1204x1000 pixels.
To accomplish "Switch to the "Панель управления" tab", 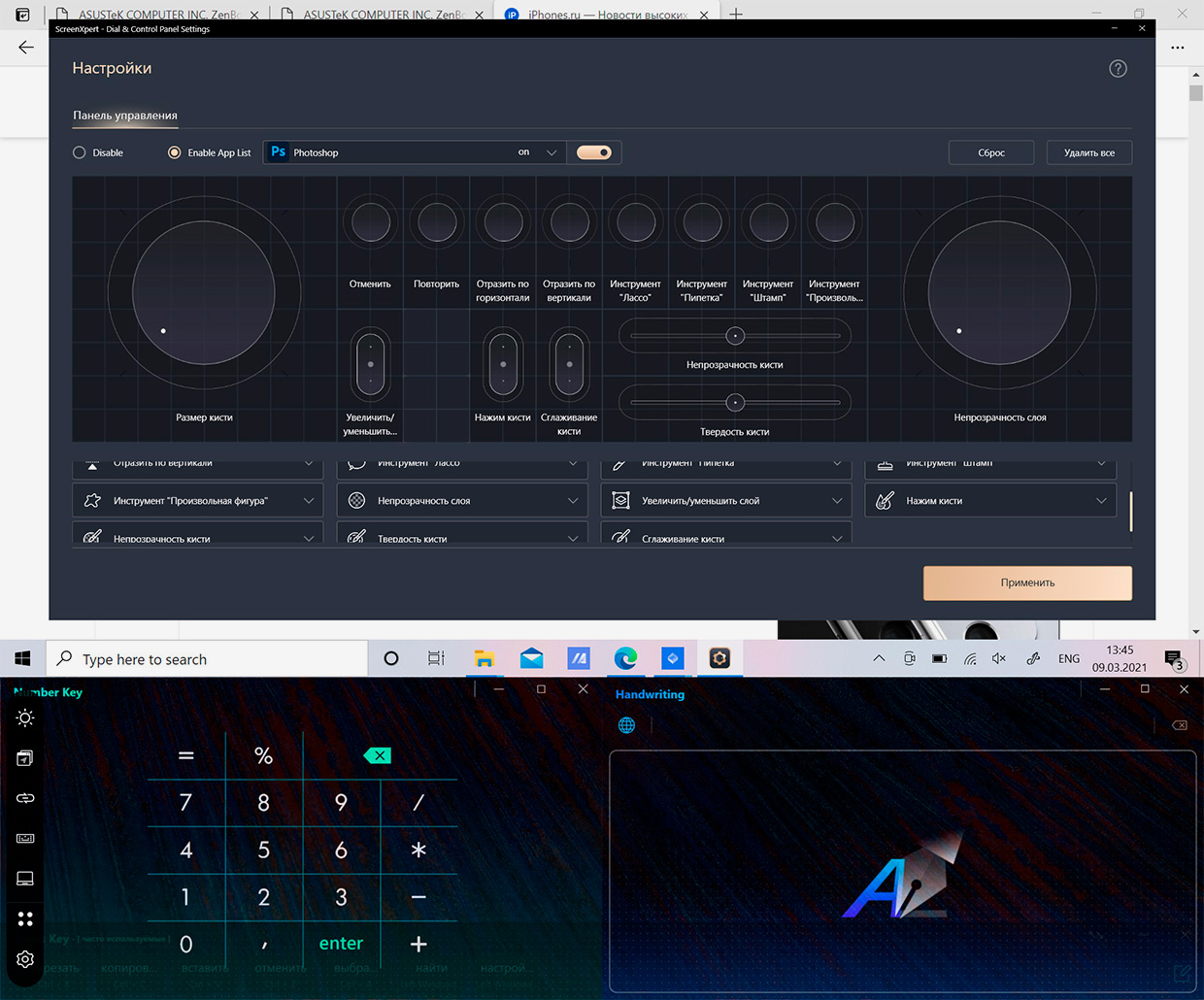I will point(125,116).
